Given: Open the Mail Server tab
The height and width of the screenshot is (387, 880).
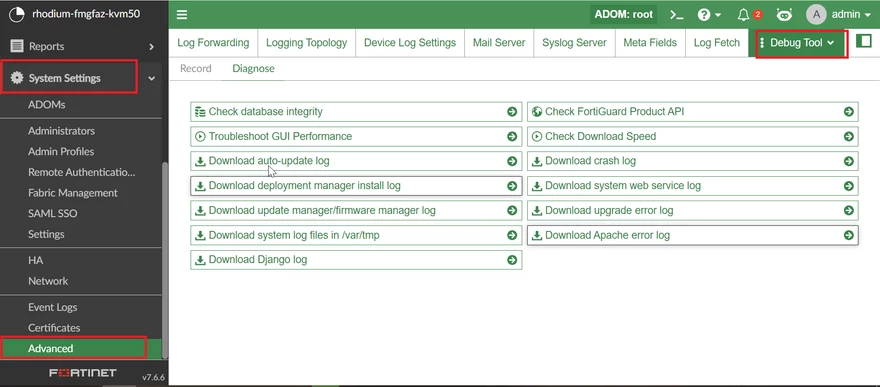Looking at the screenshot, I should (499, 43).
